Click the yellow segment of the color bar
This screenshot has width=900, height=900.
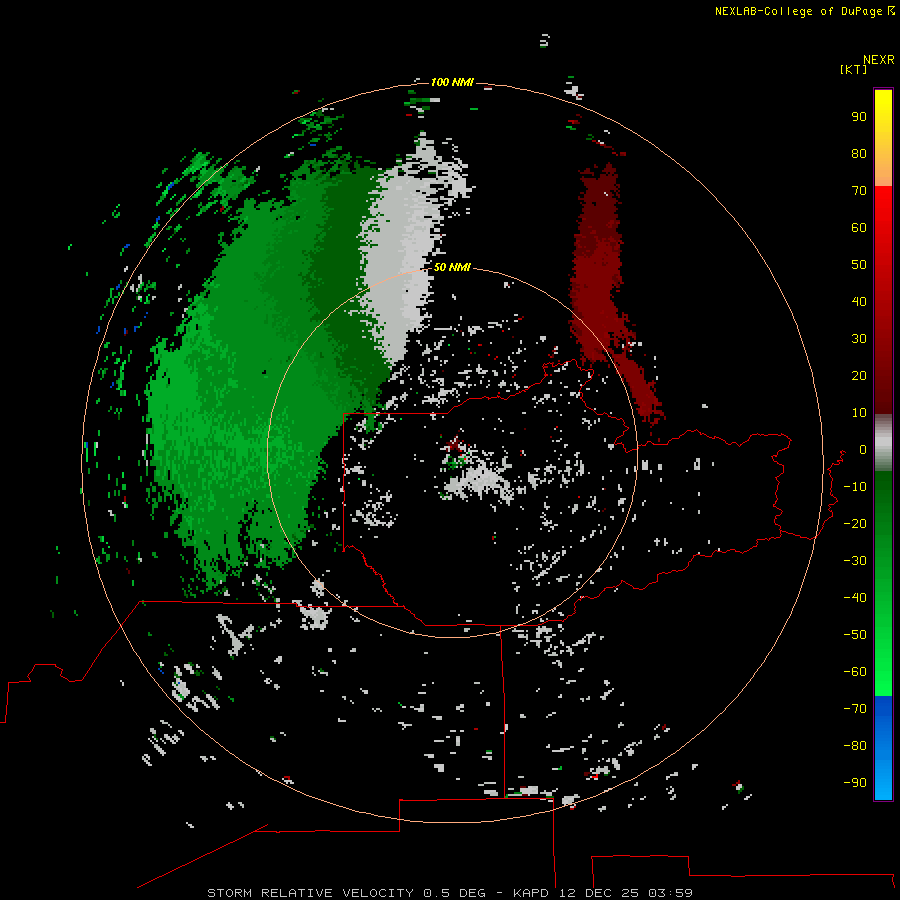(883, 138)
